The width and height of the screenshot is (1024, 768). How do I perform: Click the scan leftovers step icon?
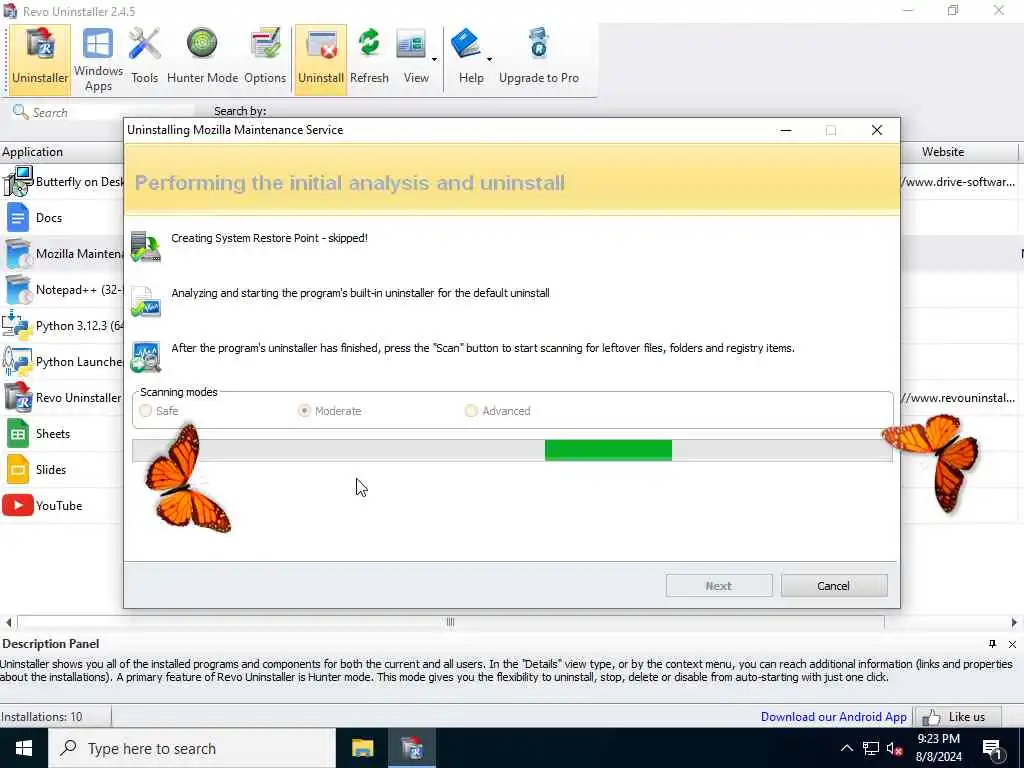(146, 357)
